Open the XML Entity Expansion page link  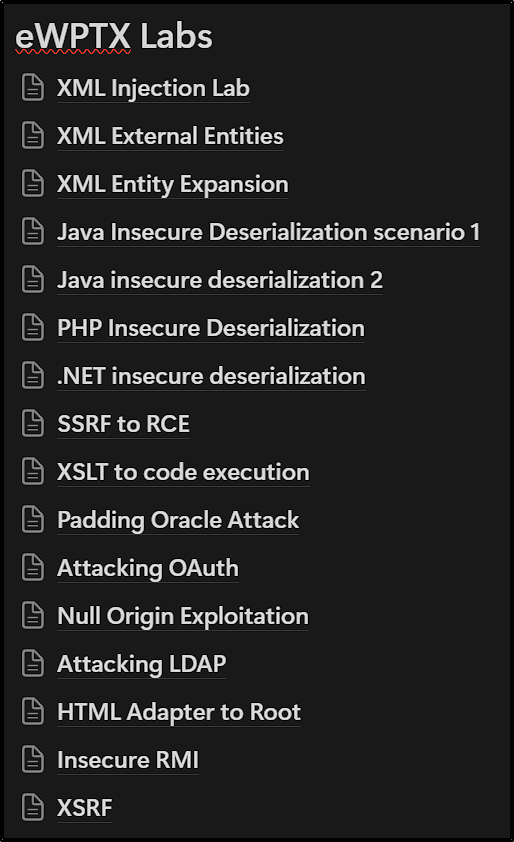(x=173, y=184)
